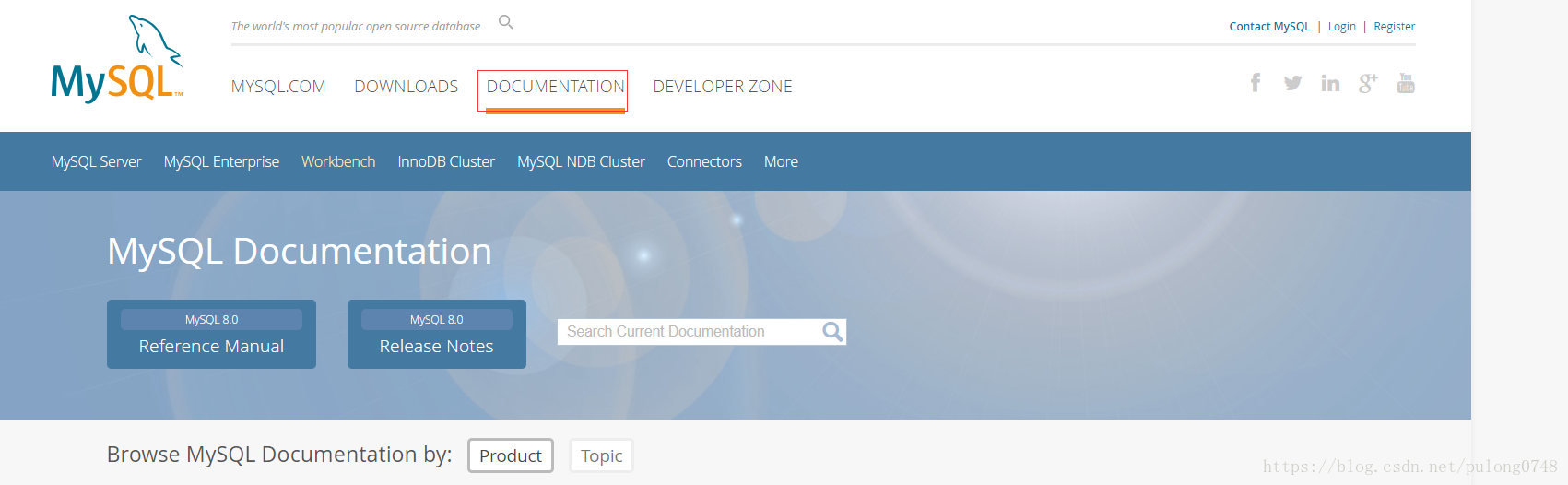Click the Contact MySQL link
1568x485 pixels.
tap(1269, 27)
